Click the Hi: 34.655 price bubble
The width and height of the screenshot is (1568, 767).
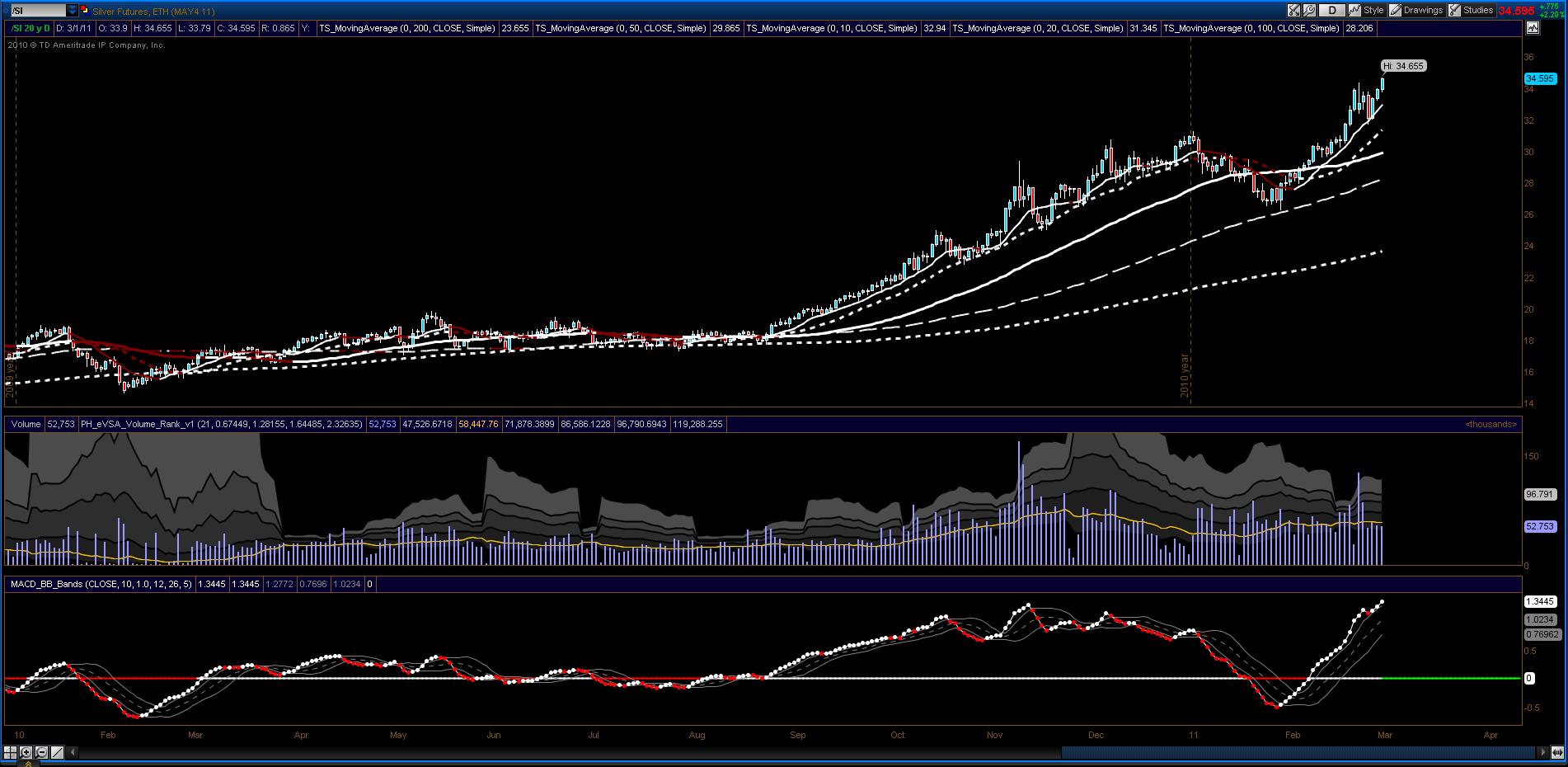[1403, 66]
